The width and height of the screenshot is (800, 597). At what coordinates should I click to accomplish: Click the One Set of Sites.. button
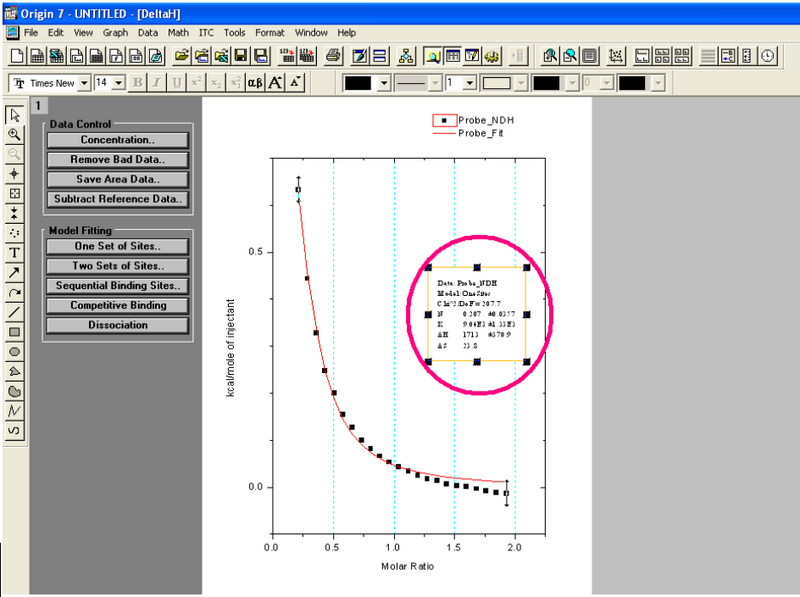[x=118, y=246]
